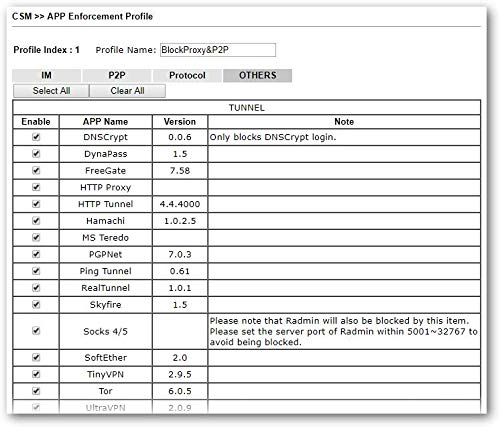Image resolution: width=500 pixels, height=427 pixels.
Task: Click the CSM >> APP Enforcement Profile heading
Action: 82,16
